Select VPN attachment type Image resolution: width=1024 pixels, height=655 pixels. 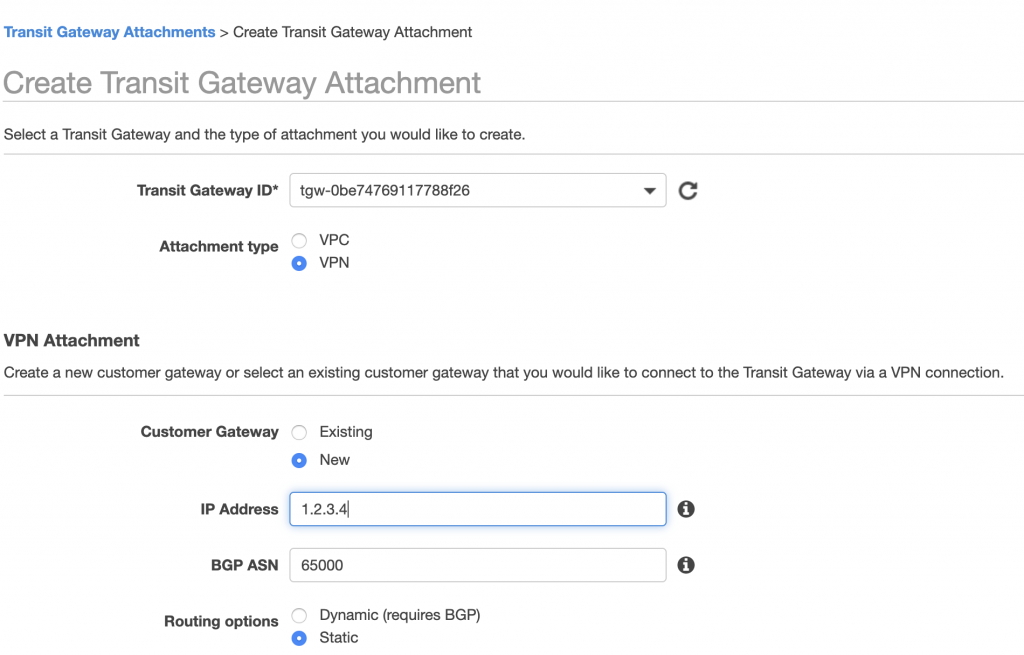[x=299, y=262]
